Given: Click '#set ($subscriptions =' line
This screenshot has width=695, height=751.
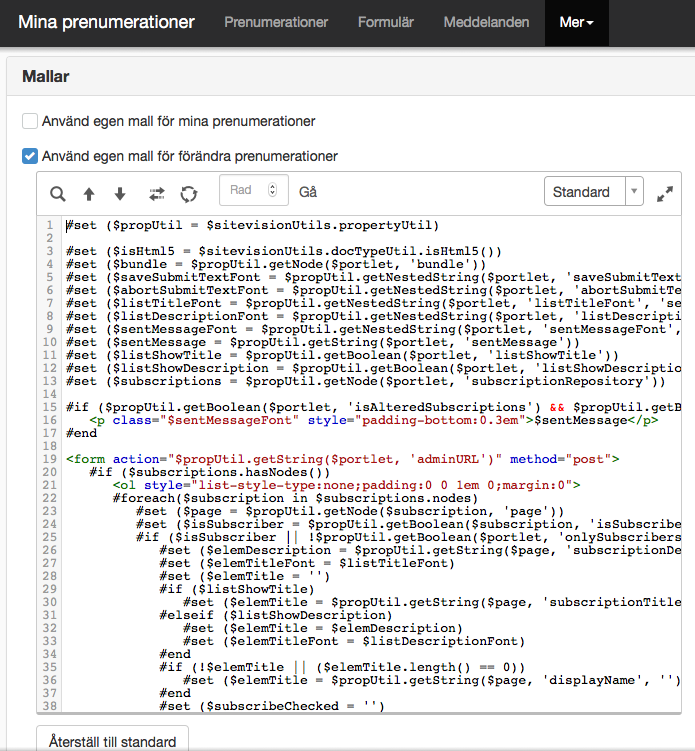Looking at the screenshot, I should tap(366, 381).
